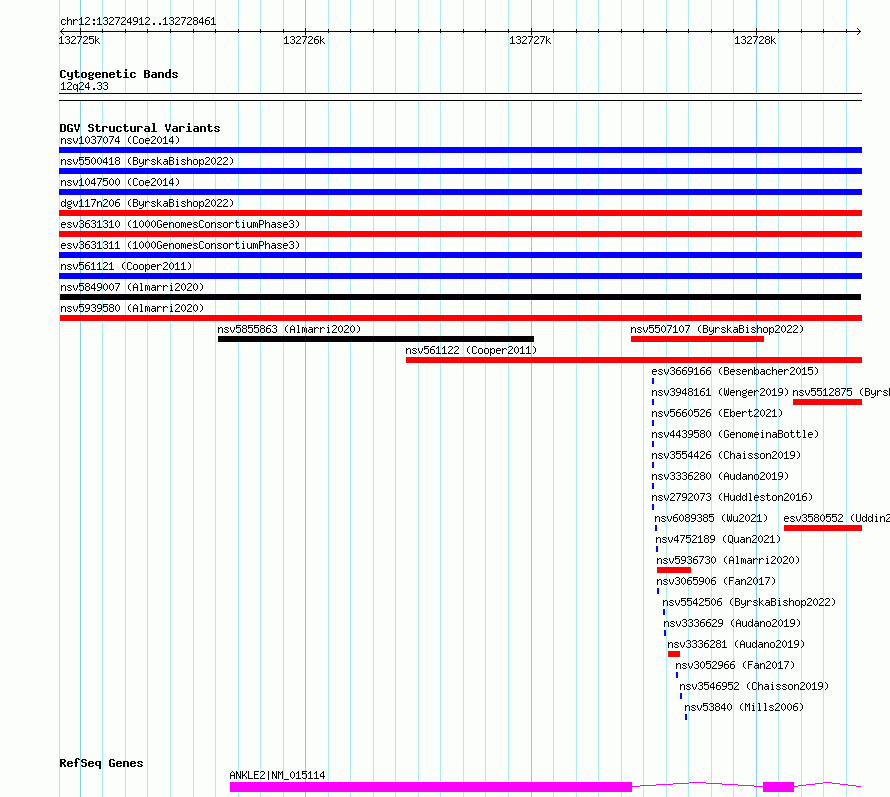This screenshot has width=890, height=797.
Task: Click nsv5855863 (Almarri2020) label
Action: (289, 329)
